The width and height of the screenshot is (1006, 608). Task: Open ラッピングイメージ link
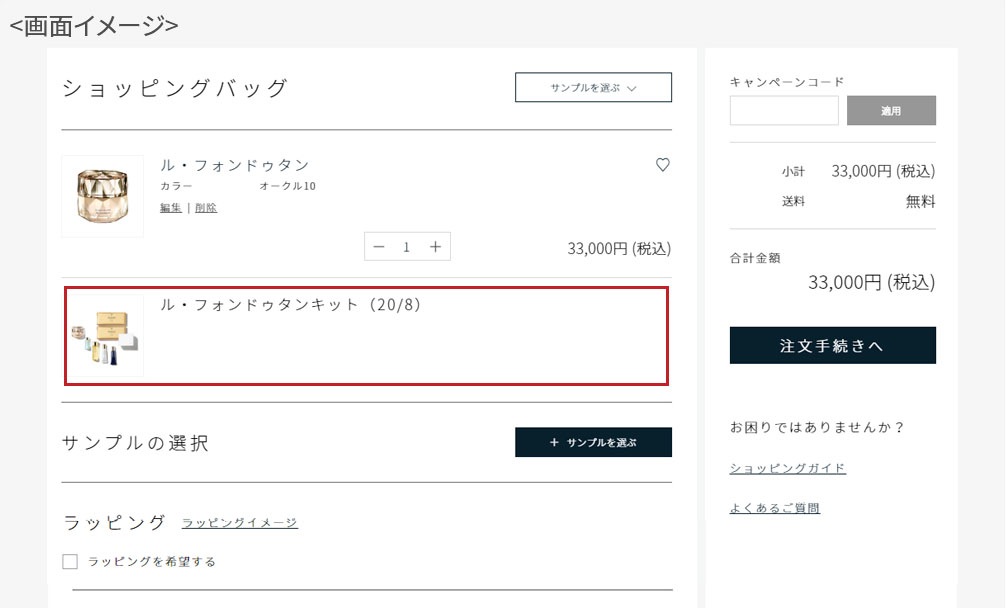point(239,523)
